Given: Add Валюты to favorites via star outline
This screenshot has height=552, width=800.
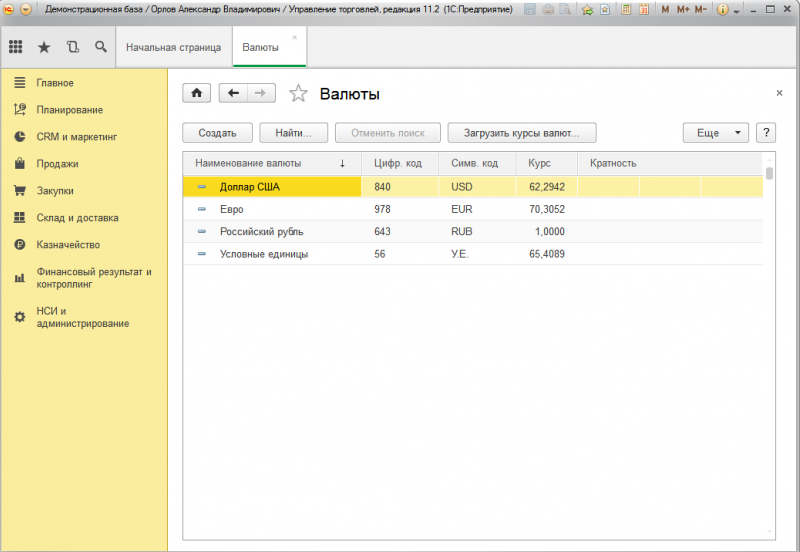Looking at the screenshot, I should point(298,93).
